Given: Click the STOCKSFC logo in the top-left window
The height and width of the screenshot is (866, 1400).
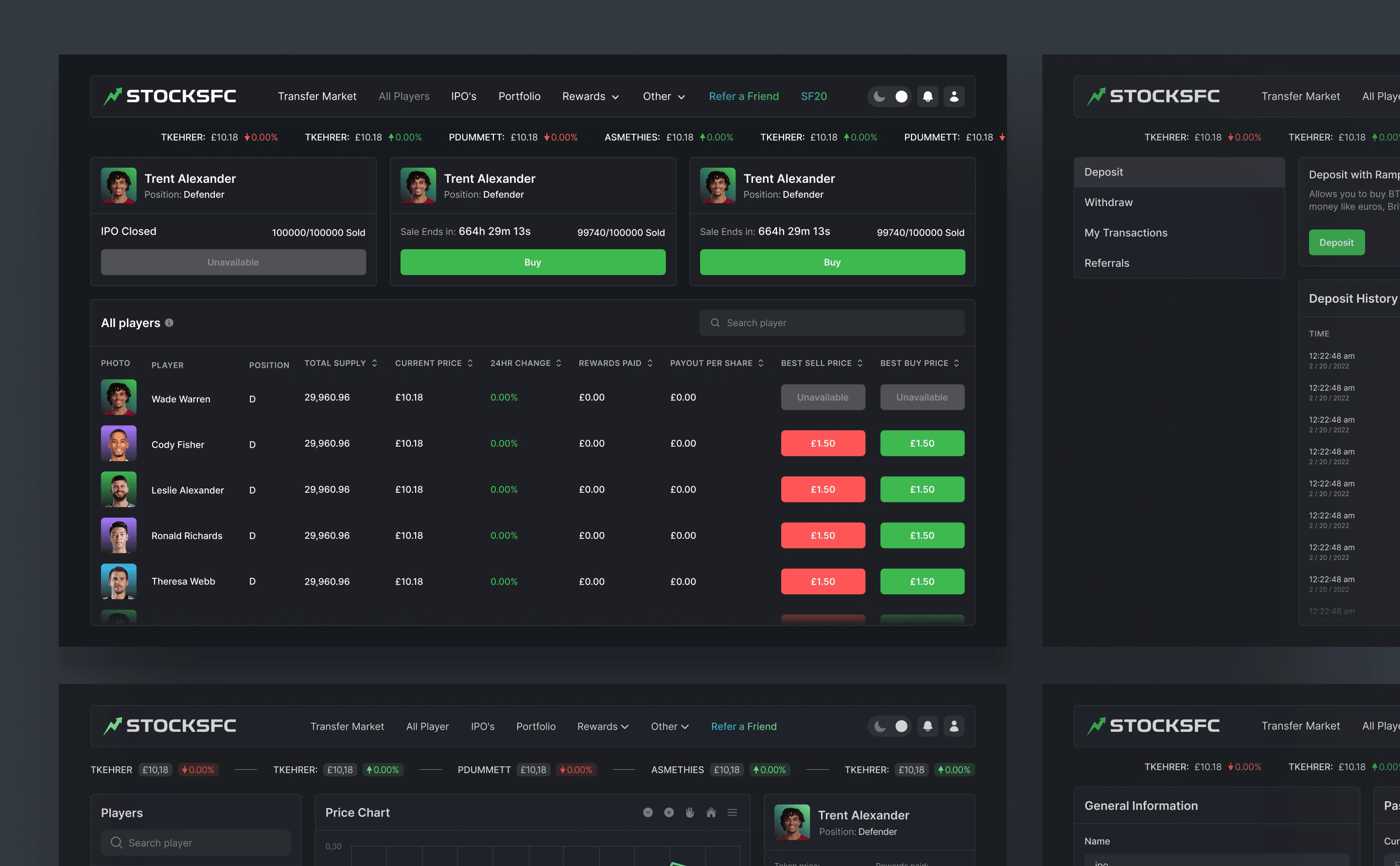Looking at the screenshot, I should coord(170,96).
